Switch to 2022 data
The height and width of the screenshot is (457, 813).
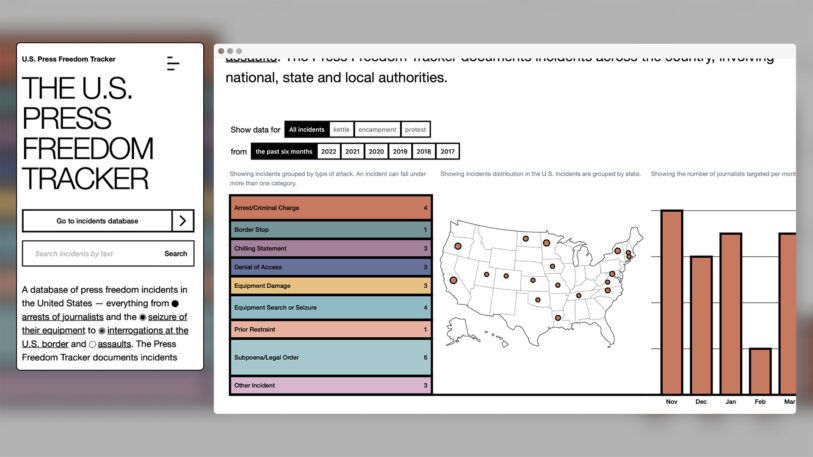pyautogui.click(x=328, y=151)
